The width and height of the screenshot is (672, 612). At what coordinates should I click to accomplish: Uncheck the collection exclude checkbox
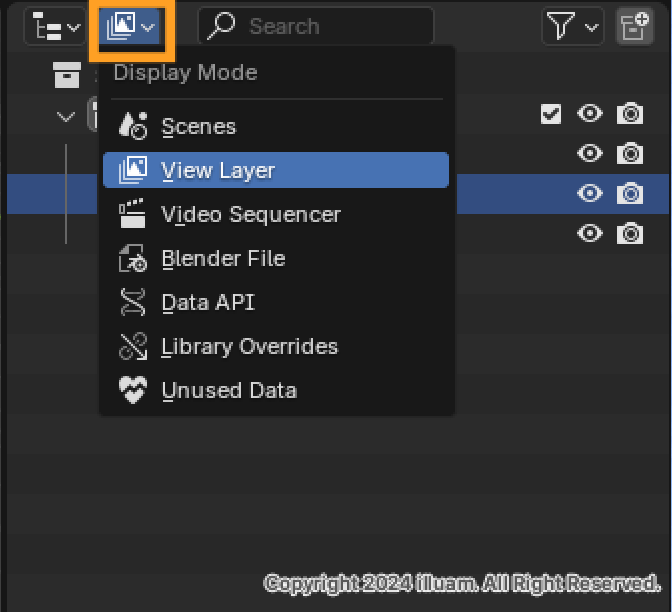click(x=551, y=114)
